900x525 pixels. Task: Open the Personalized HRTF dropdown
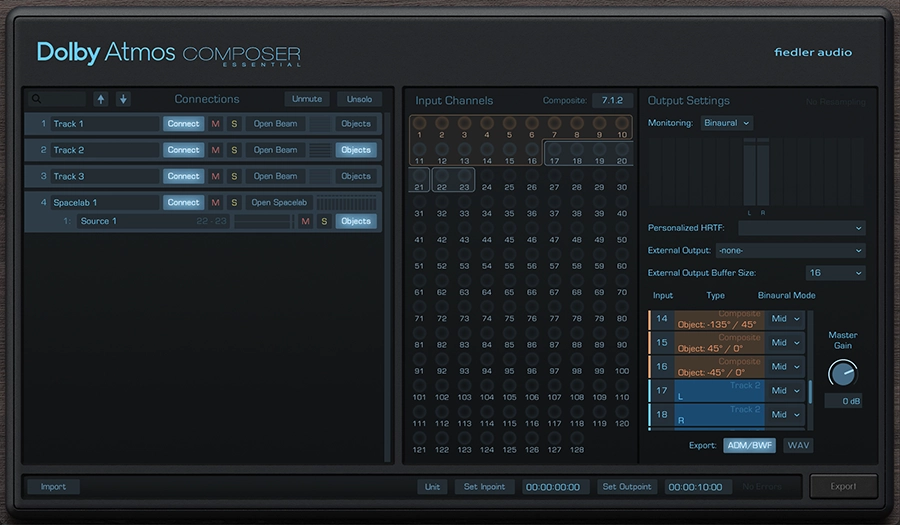tap(802, 228)
